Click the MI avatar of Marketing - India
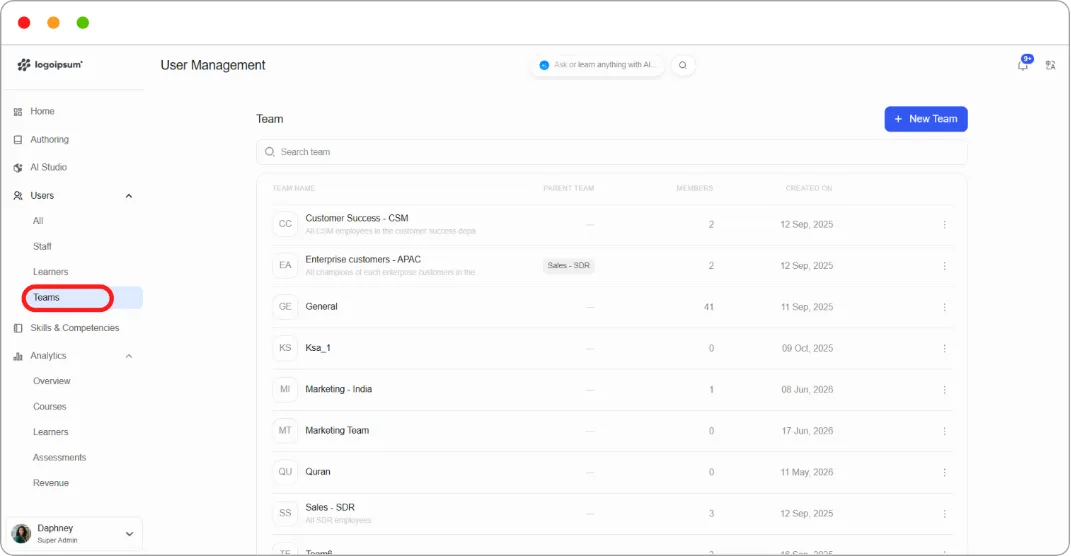1071x556 pixels. pyautogui.click(x=285, y=389)
